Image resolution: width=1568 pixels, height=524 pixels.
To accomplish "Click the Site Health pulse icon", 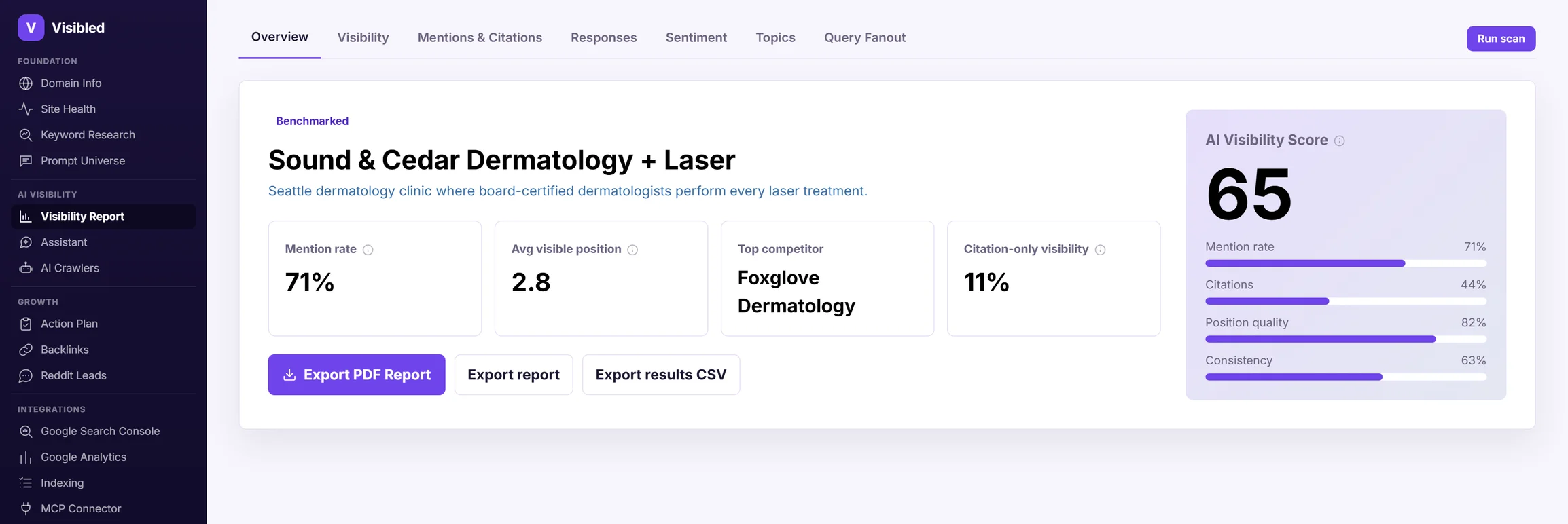I will pyautogui.click(x=26, y=109).
